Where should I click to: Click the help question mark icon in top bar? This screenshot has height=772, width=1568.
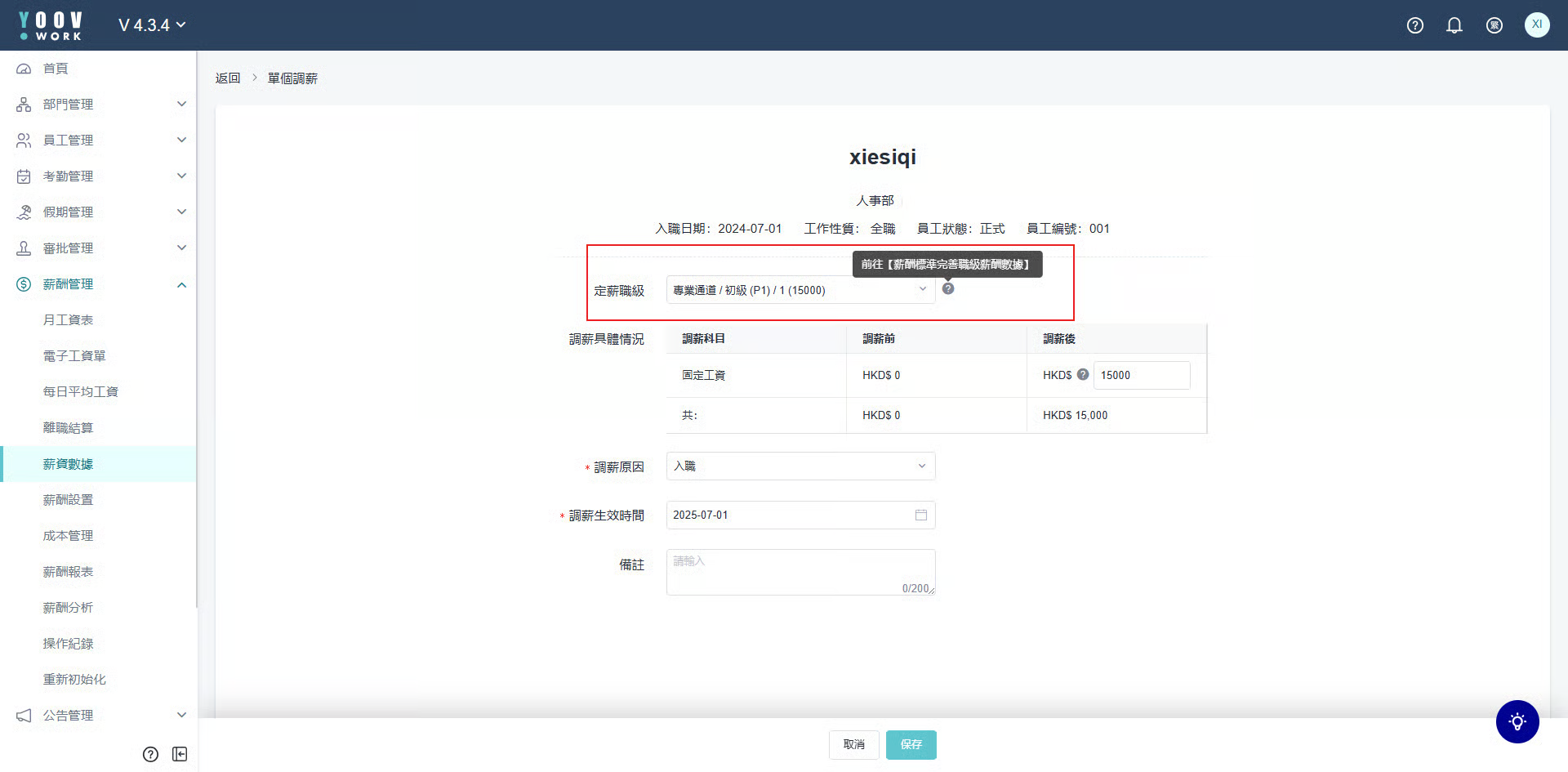coord(1414,25)
